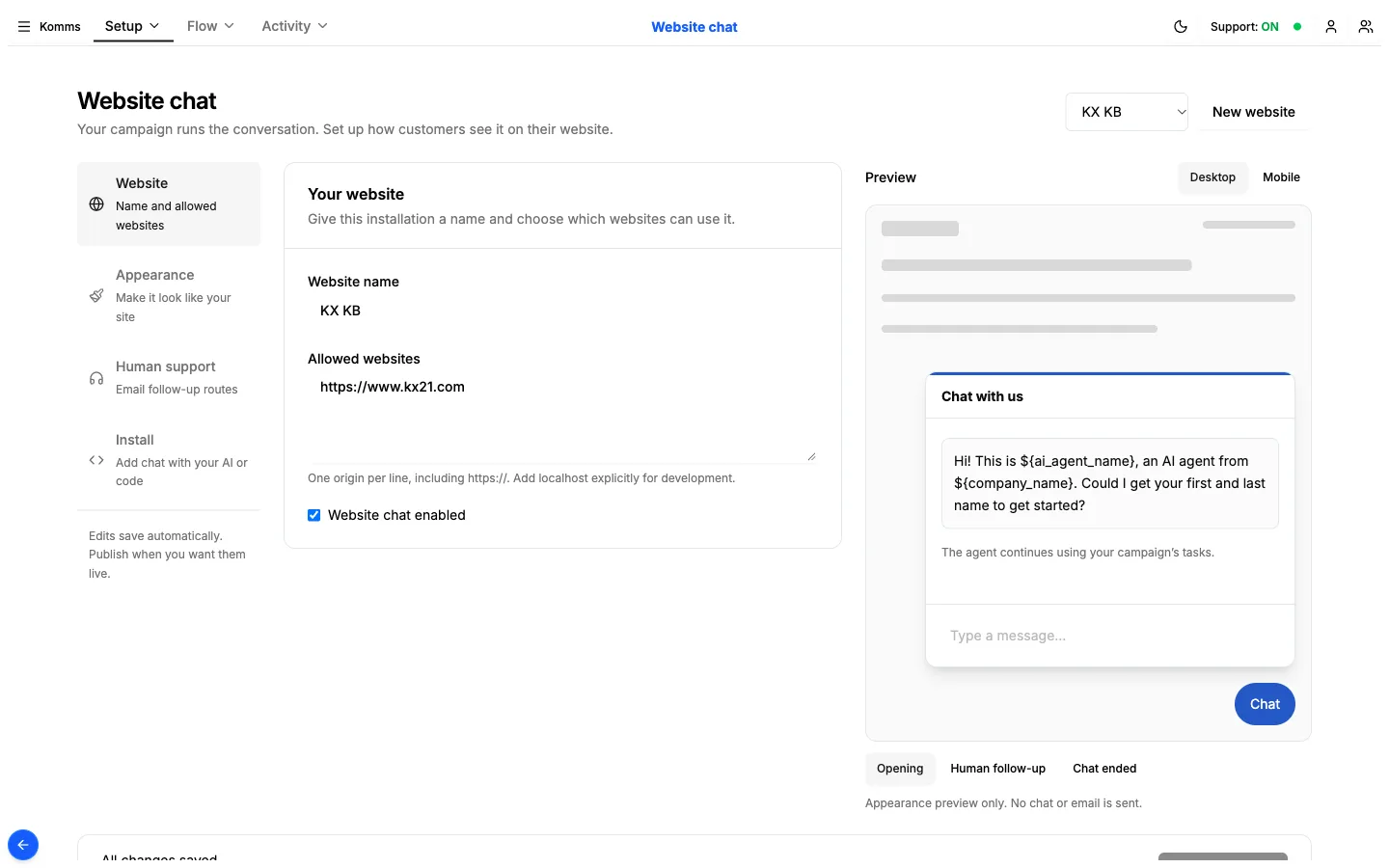
Task: Click the green Support status dot
Action: (x=1297, y=27)
